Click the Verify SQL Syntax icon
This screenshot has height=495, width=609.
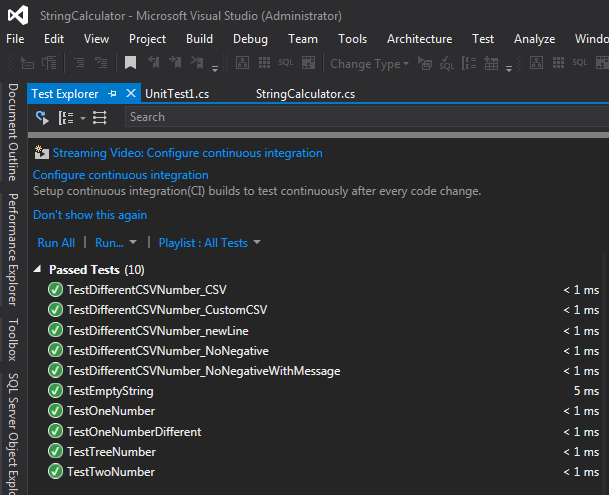(447, 63)
